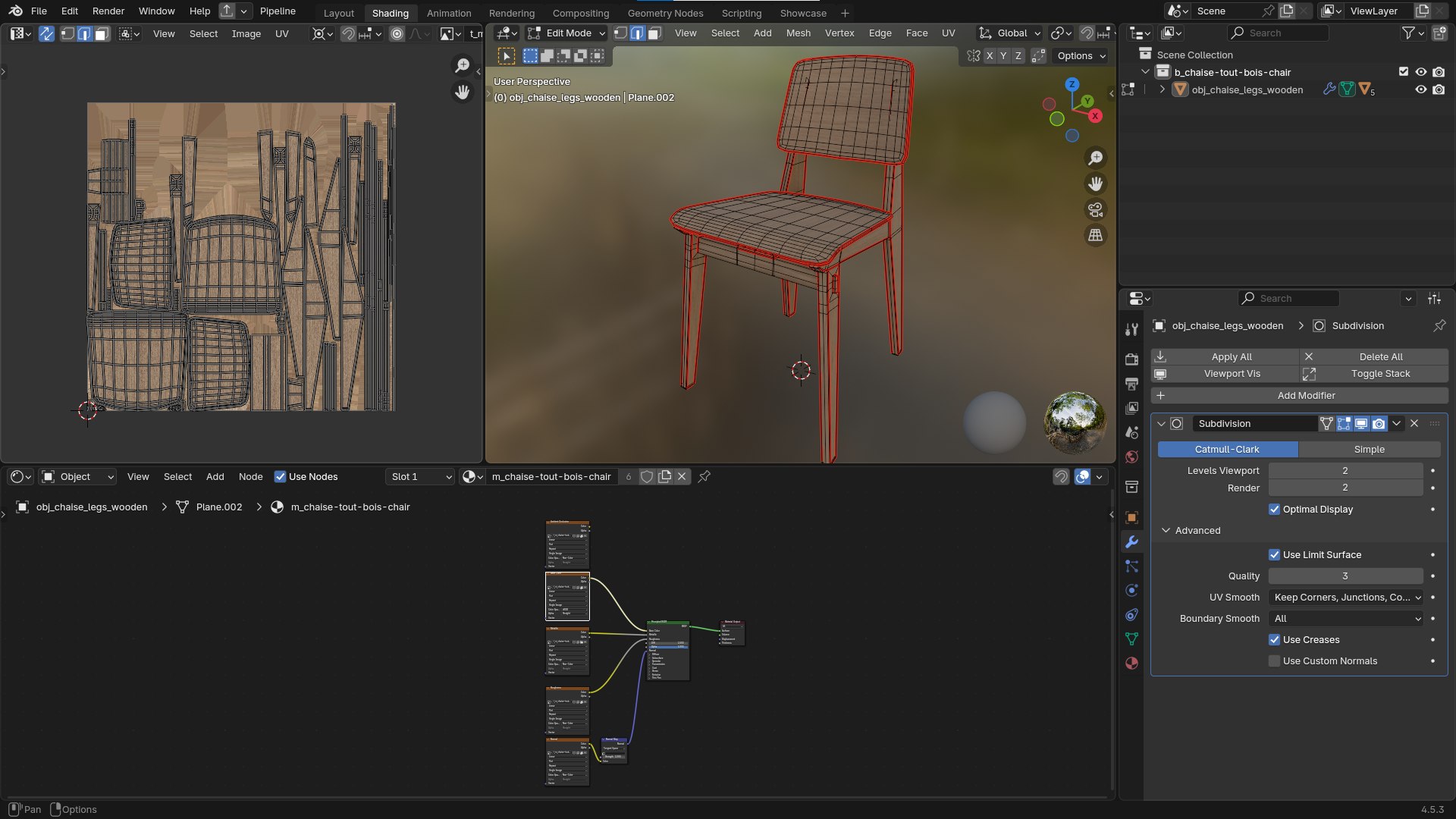1456x819 pixels.
Task: Open the Render menu
Action: [108, 11]
